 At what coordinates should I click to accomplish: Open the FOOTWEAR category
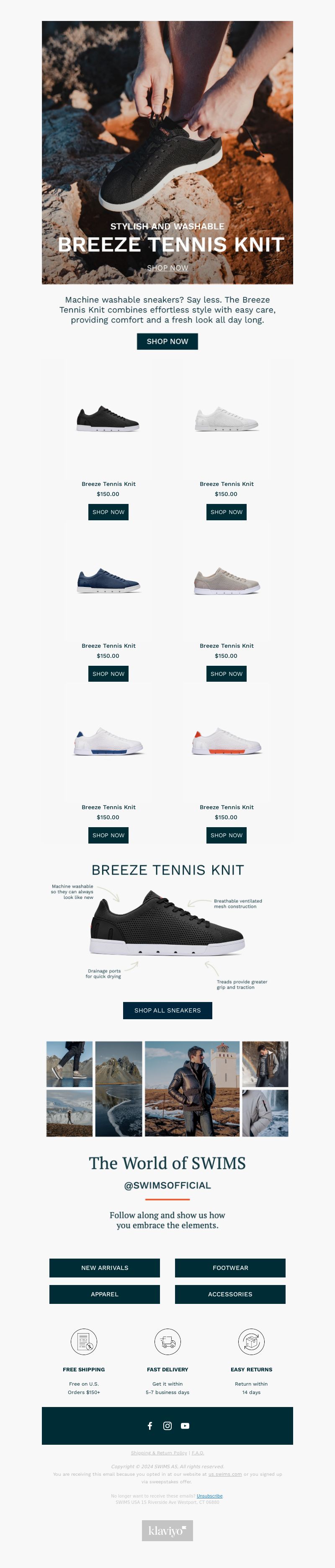(230, 1268)
